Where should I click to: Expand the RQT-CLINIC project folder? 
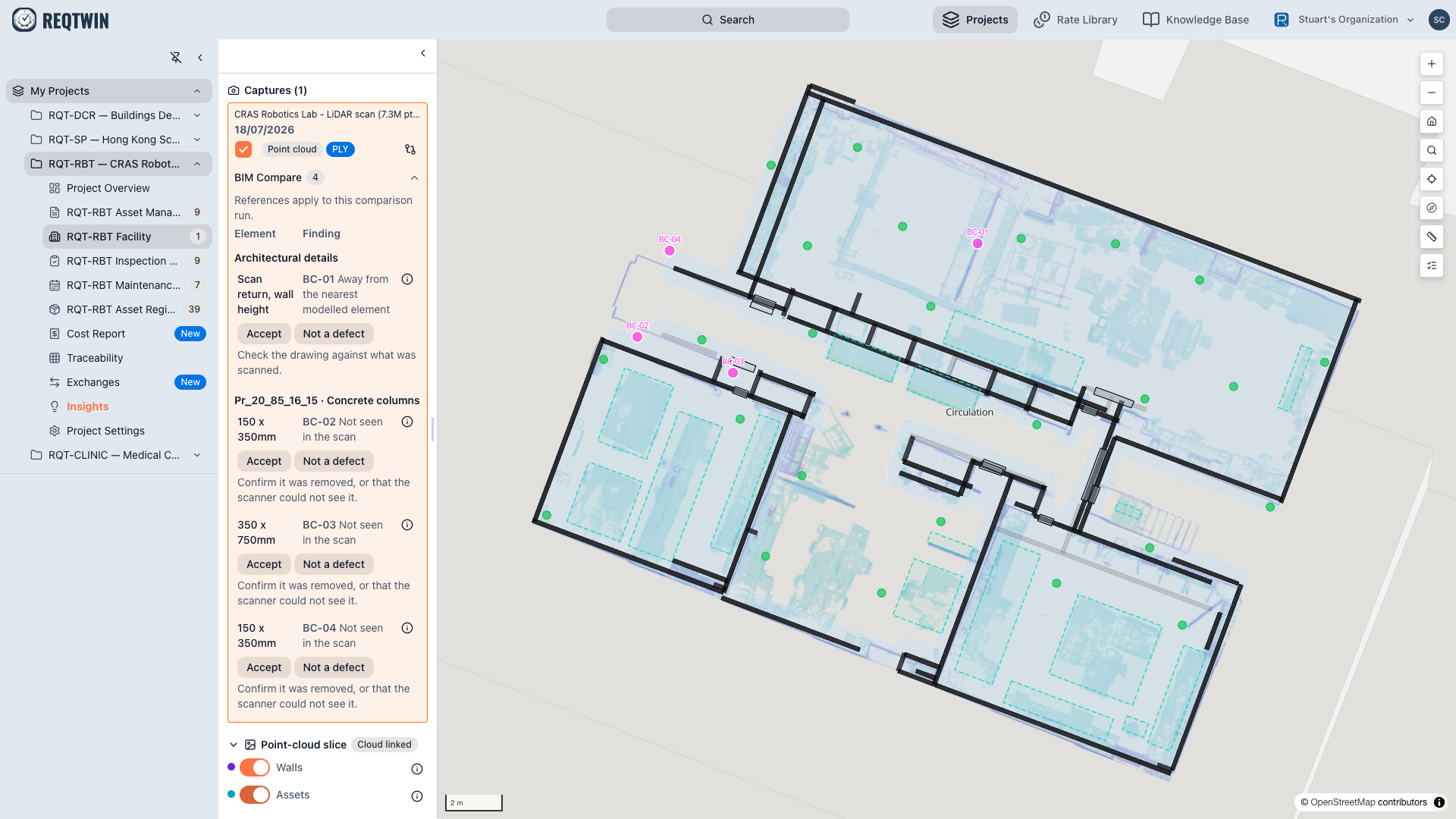coord(197,455)
